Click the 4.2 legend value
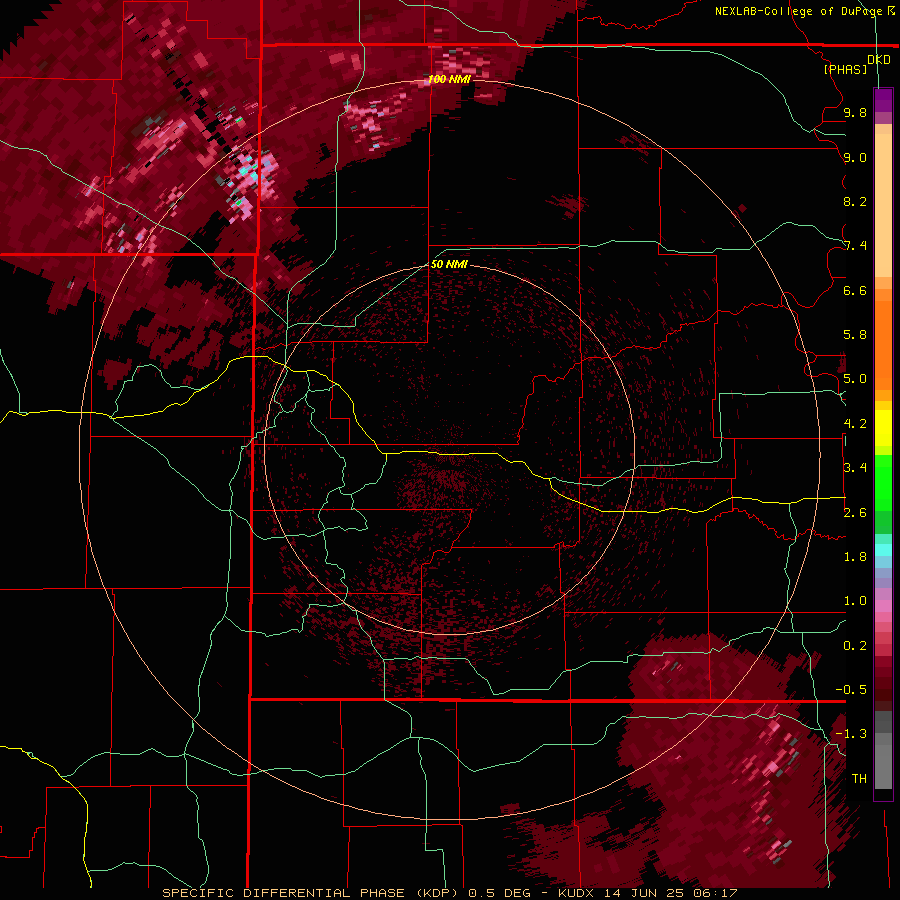This screenshot has height=900, width=900. [855, 424]
